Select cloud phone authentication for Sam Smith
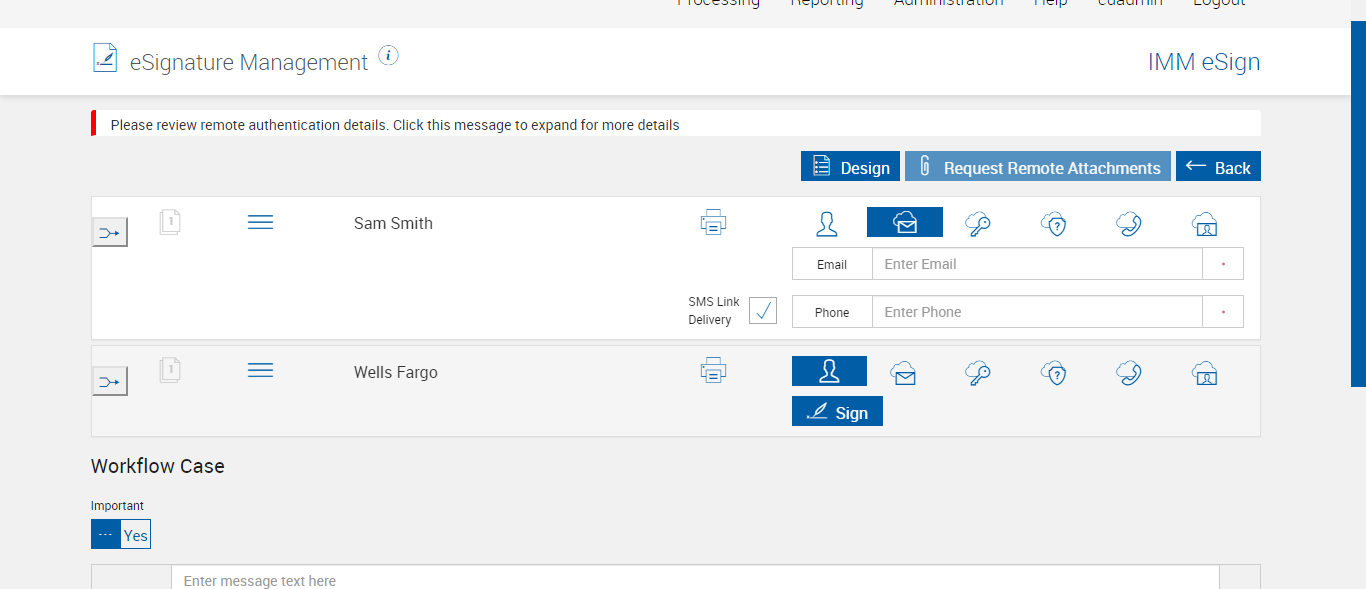The width and height of the screenshot is (1366, 589). pos(1129,223)
